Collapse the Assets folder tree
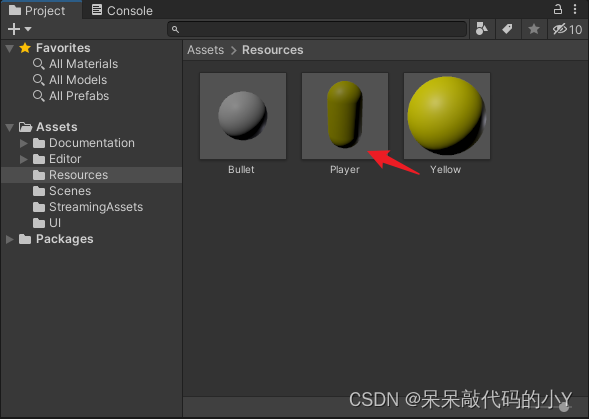The width and height of the screenshot is (589, 419). 10,127
